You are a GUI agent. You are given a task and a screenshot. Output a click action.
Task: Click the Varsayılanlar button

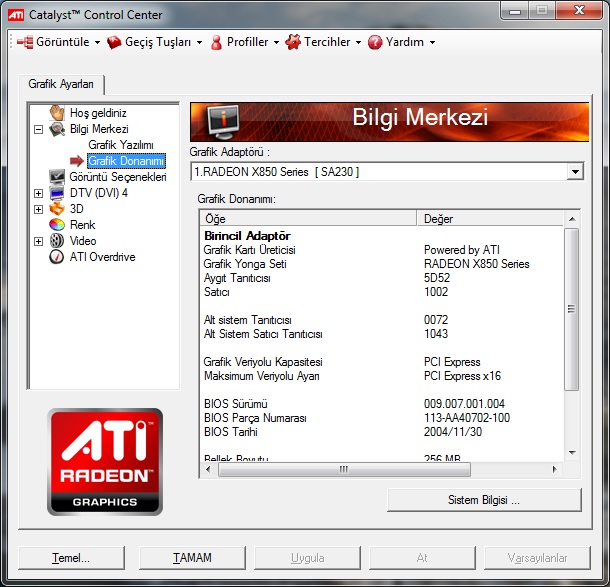coord(537,558)
